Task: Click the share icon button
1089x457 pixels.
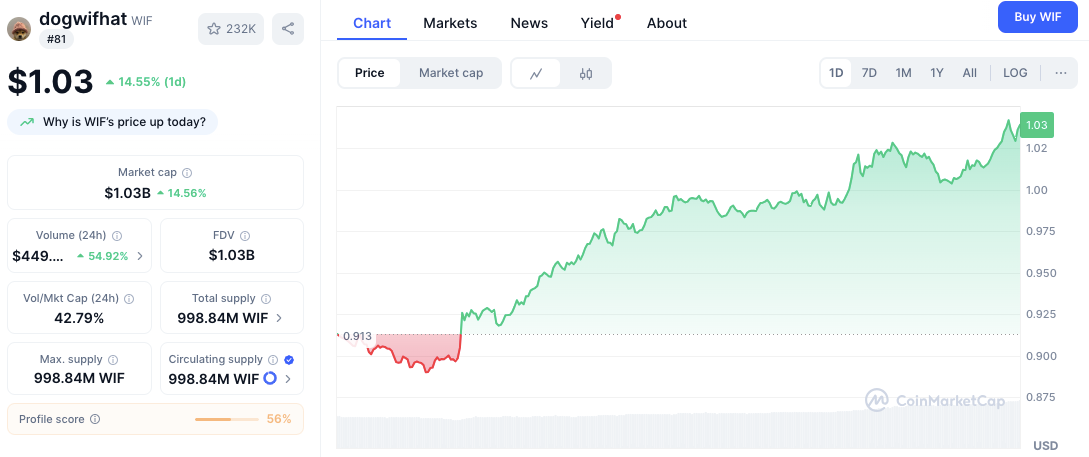Action: tap(288, 29)
